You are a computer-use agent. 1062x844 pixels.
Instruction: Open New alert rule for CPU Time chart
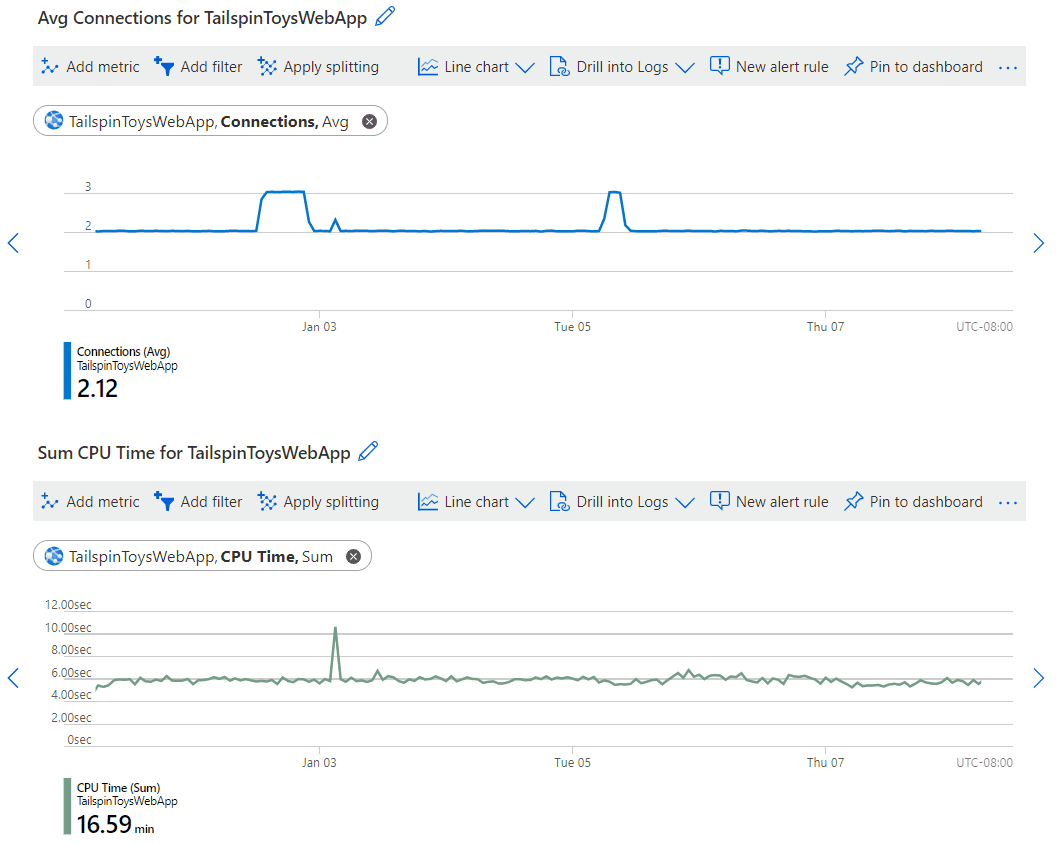pyautogui.click(x=720, y=501)
